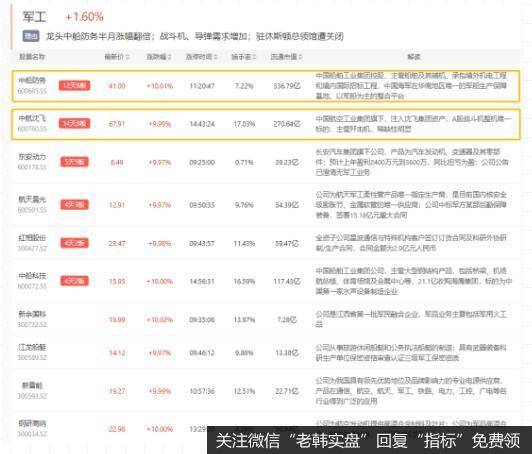Click the red badge beside 东安动力
This screenshot has height=454, width=532.
tap(74, 162)
